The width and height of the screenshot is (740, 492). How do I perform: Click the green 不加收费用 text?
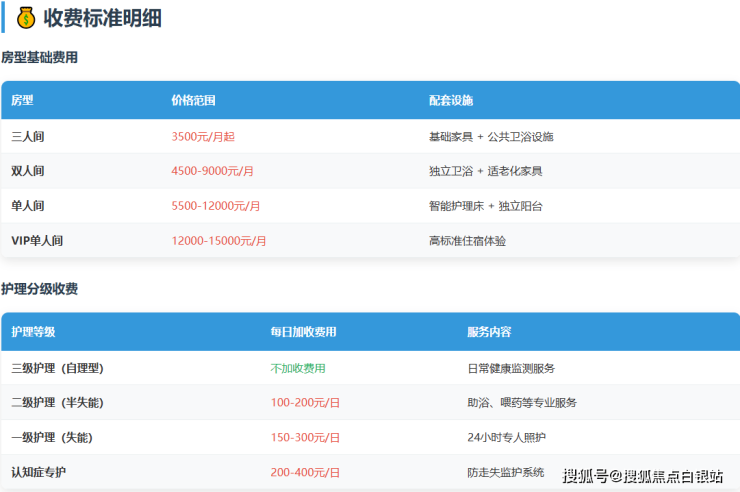[x=298, y=368]
